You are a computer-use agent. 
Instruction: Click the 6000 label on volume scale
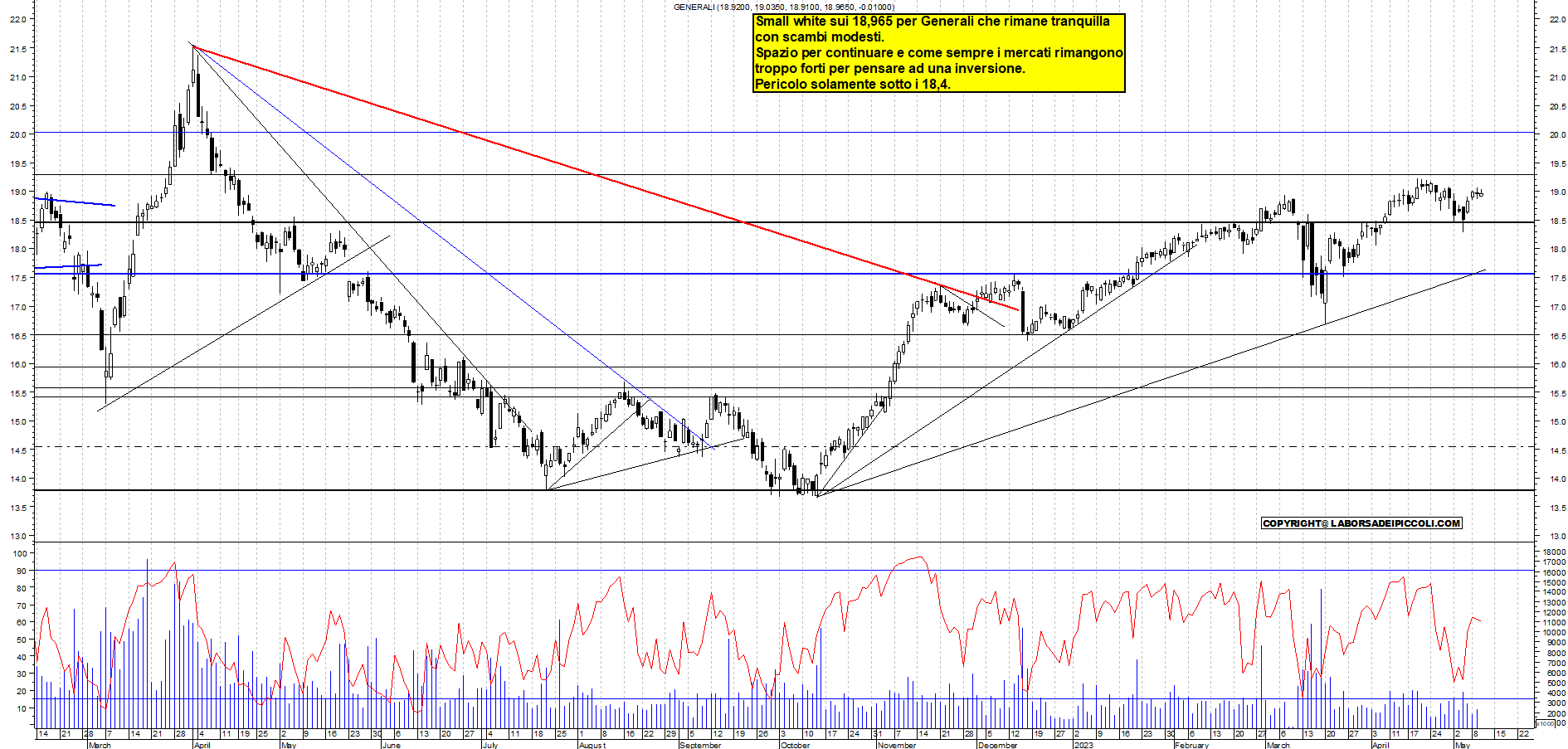[1556, 674]
